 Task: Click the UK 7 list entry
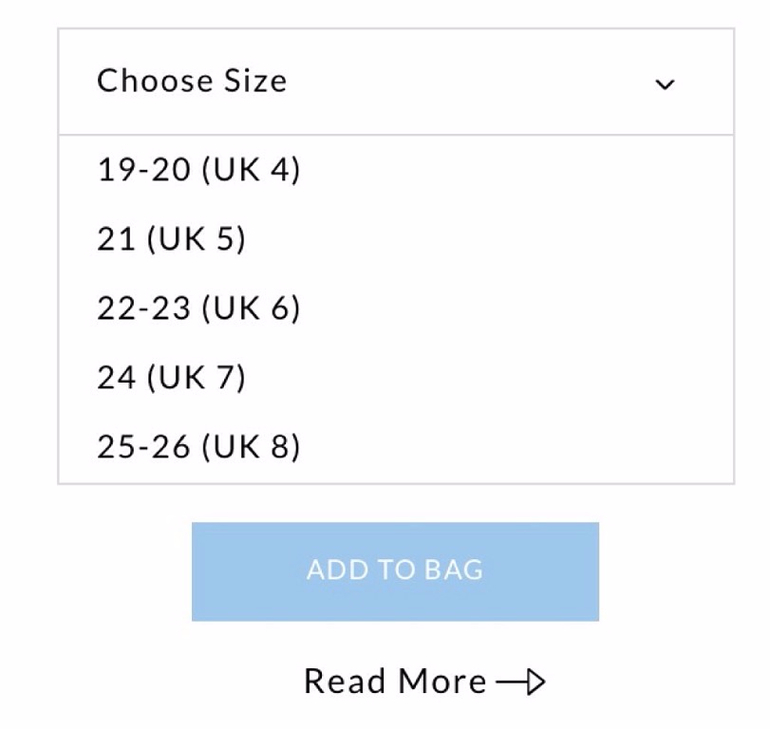pos(171,377)
